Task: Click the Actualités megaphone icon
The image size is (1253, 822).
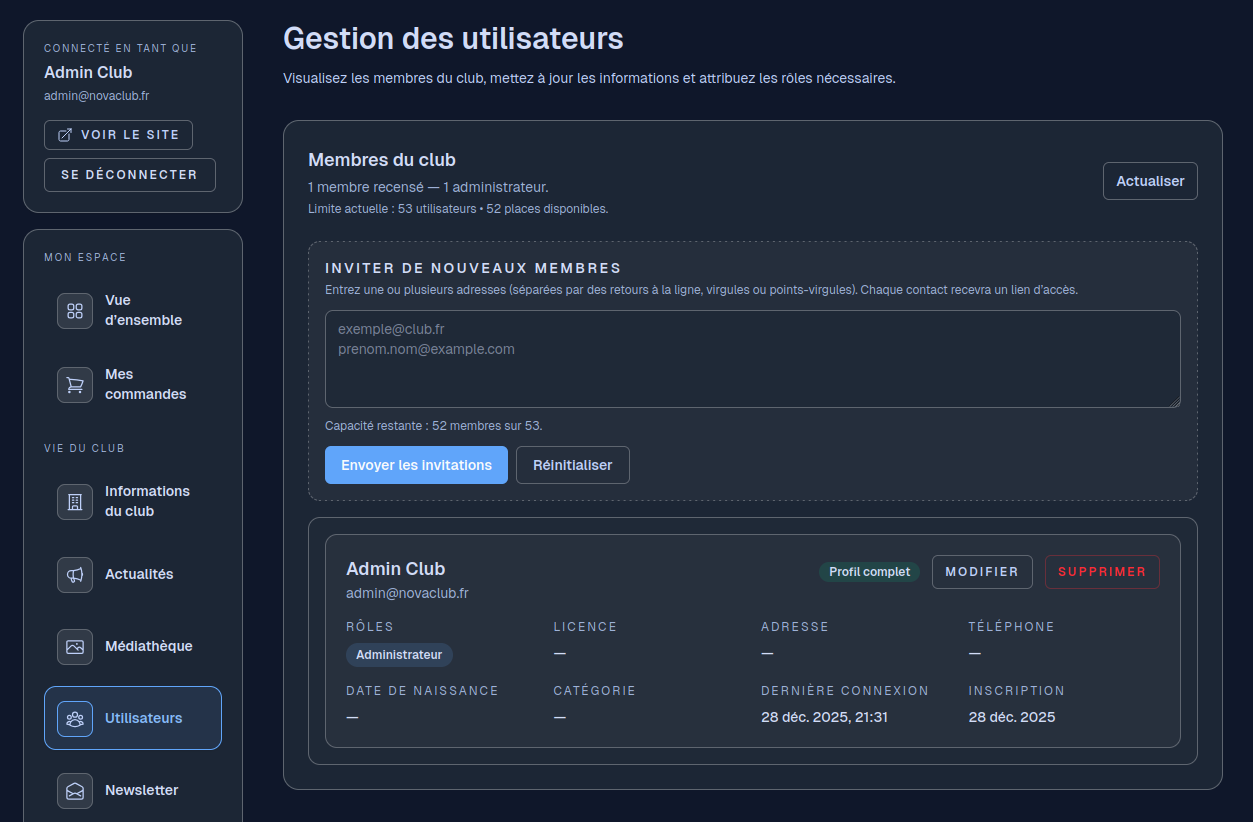Action: [75, 575]
